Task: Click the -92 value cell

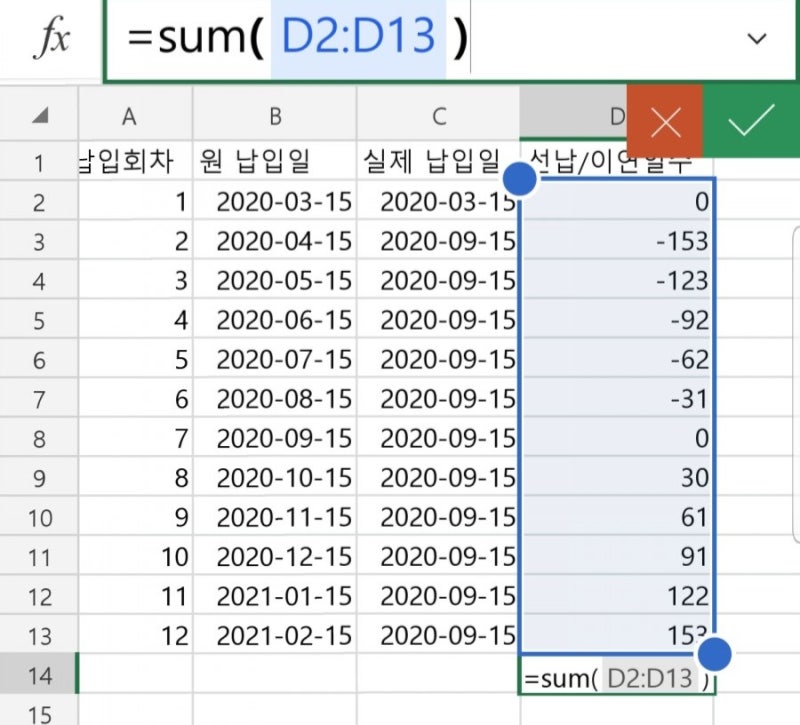Action: point(616,320)
